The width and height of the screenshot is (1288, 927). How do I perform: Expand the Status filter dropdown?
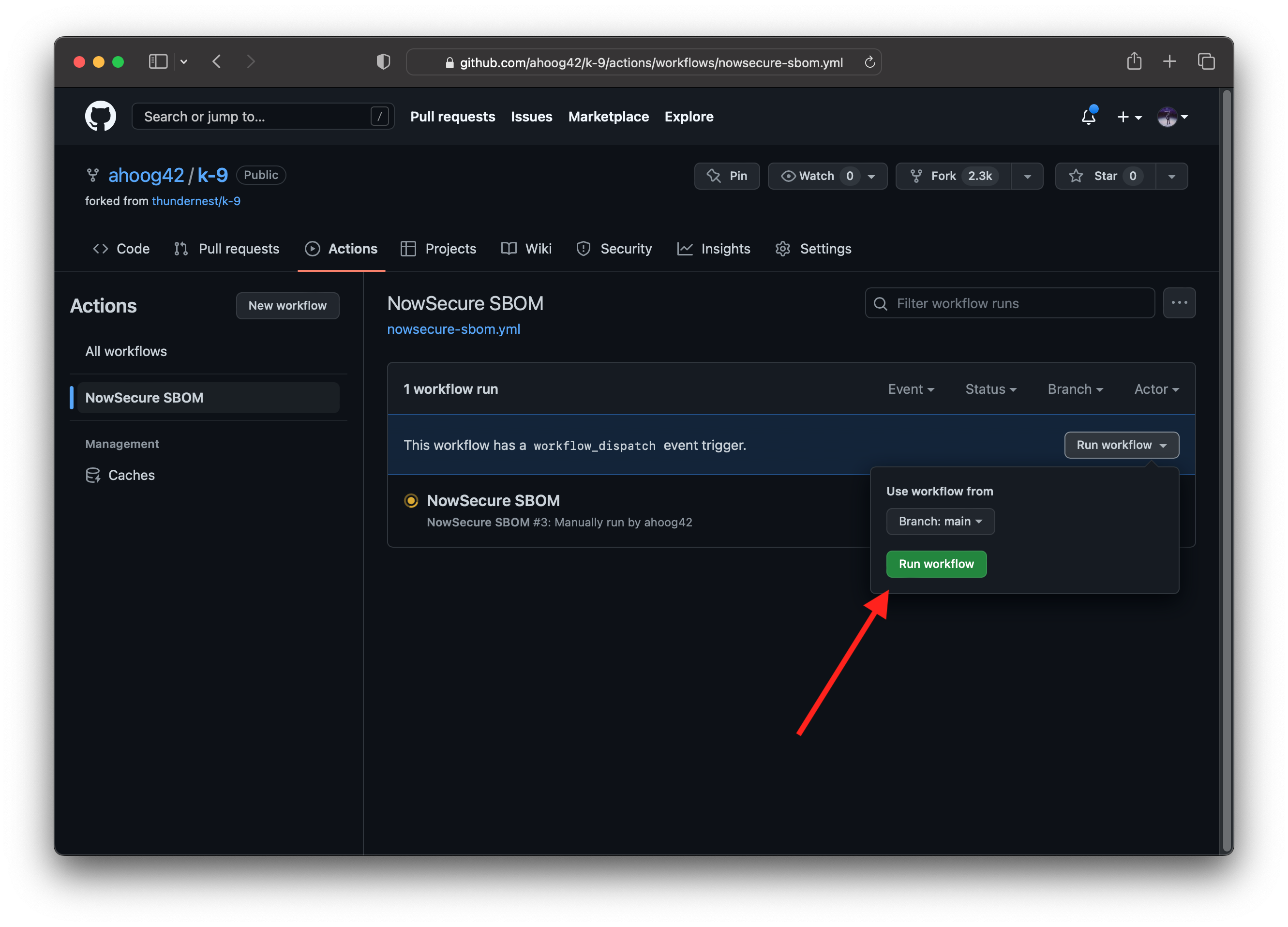[x=991, y=389]
